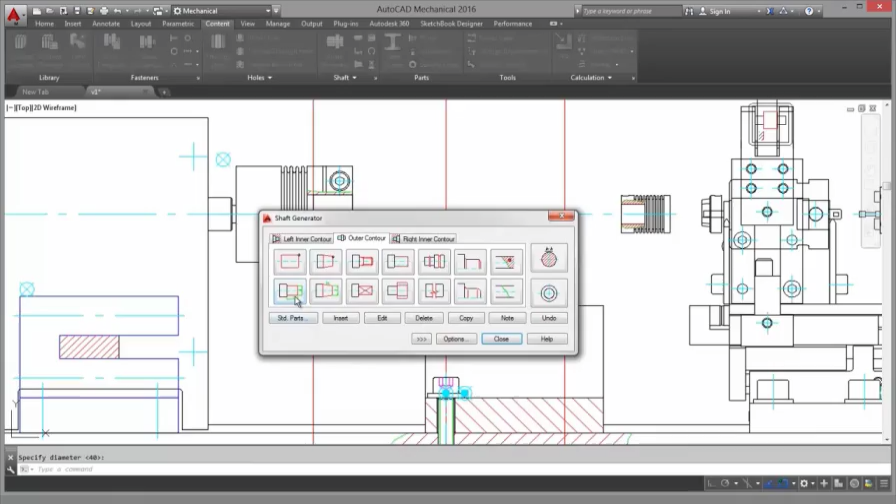Add a new drawing tab with plus
896x504 pixels.
(164, 92)
